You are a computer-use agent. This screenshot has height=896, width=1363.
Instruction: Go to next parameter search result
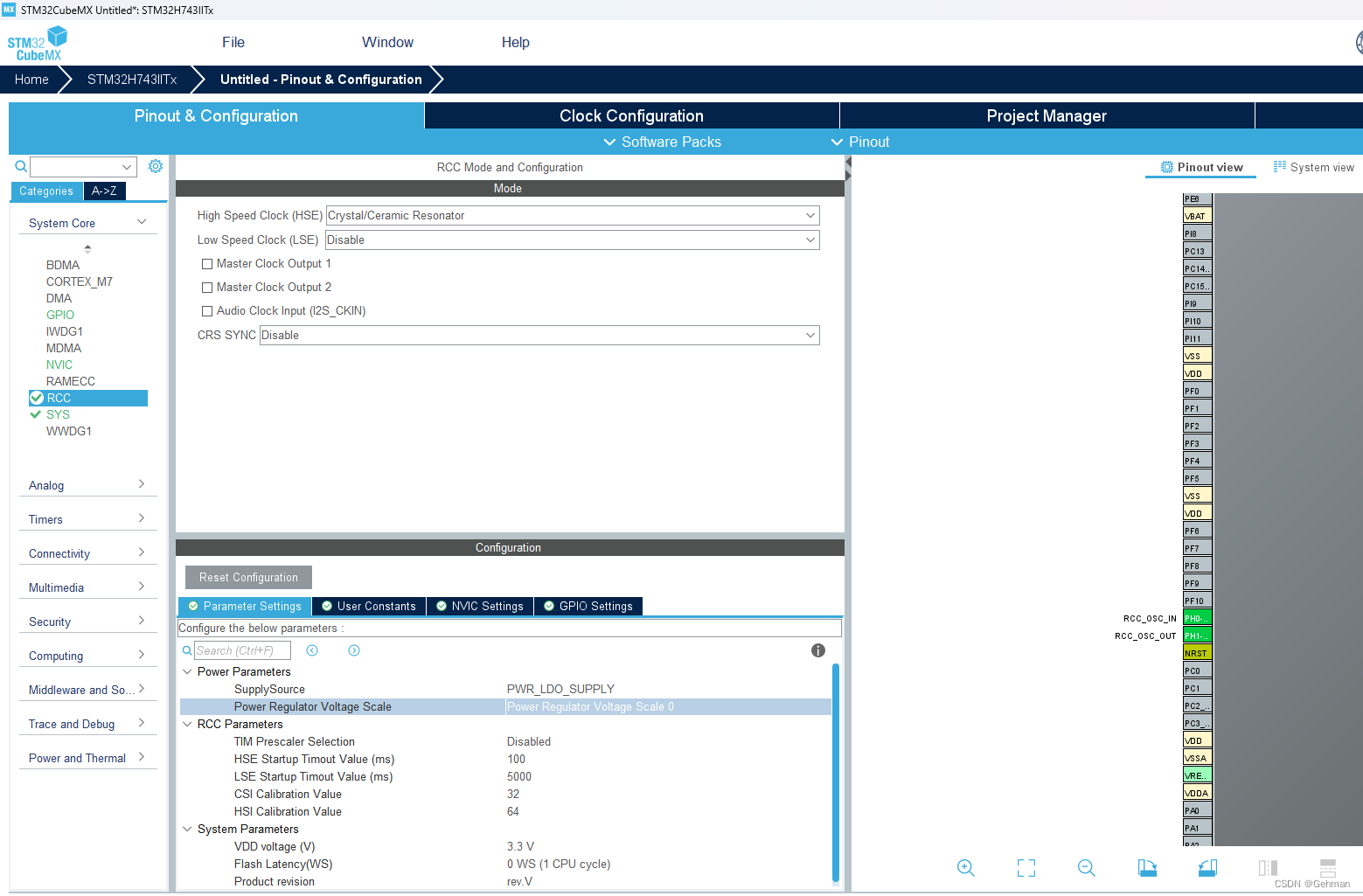pyautogui.click(x=354, y=650)
